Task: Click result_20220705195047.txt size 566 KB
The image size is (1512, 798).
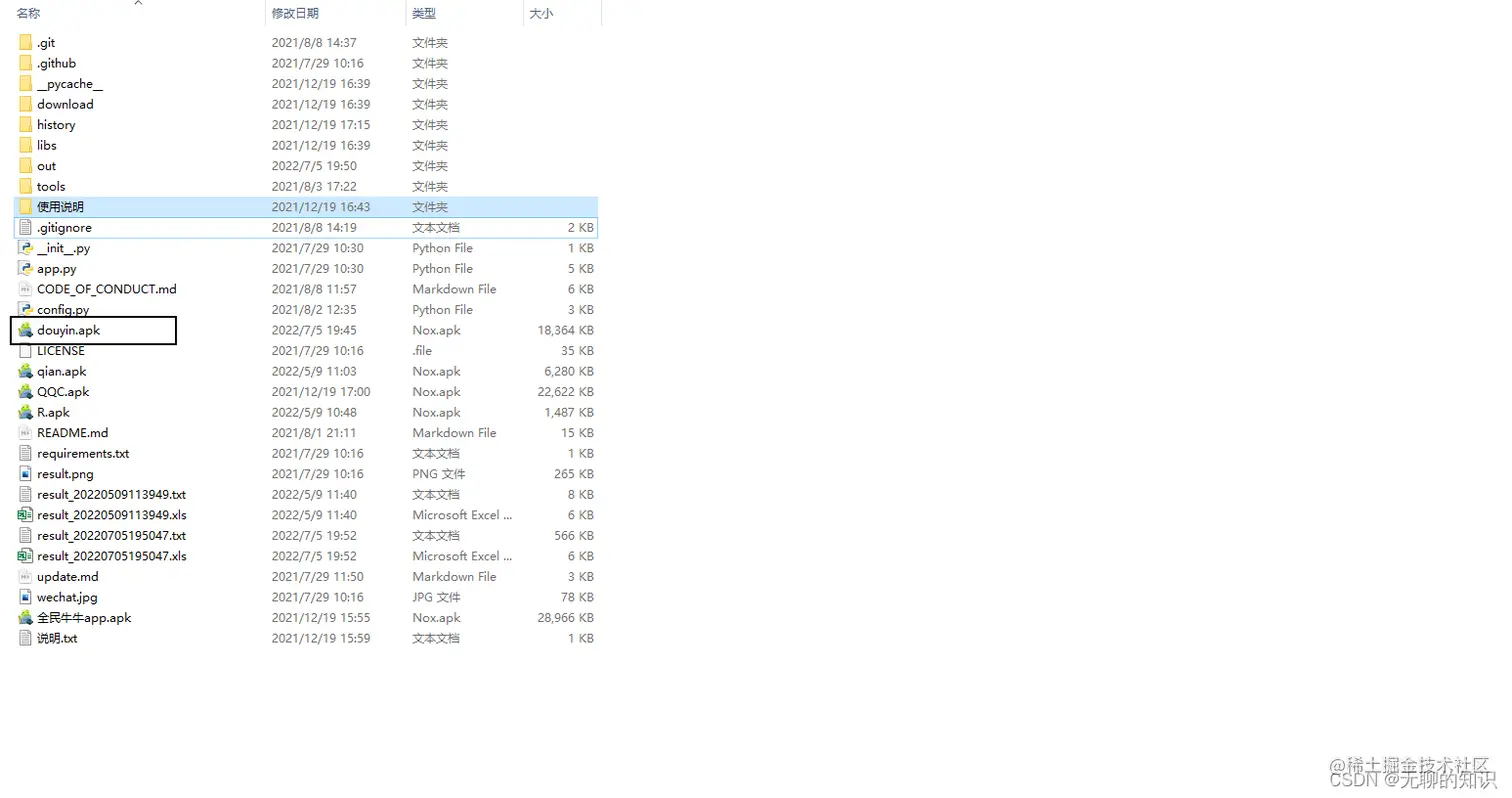Action: pyautogui.click(x=572, y=535)
